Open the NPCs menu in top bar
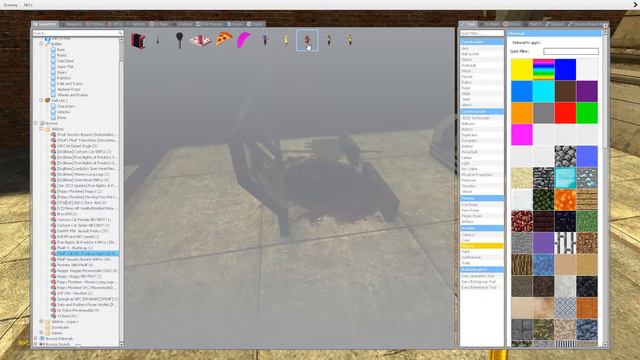 coord(28,5)
